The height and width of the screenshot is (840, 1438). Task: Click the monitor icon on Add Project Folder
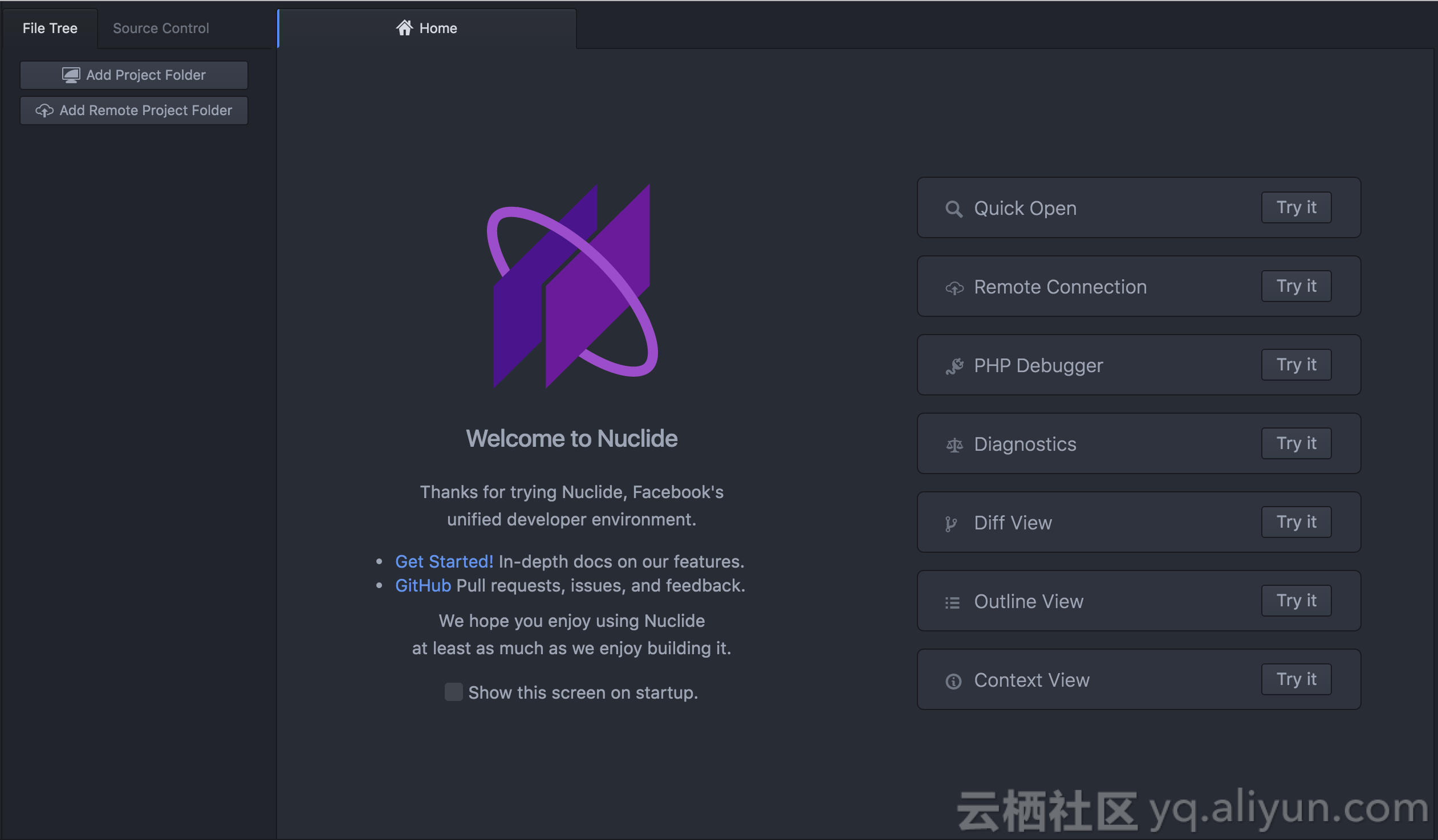(x=71, y=75)
